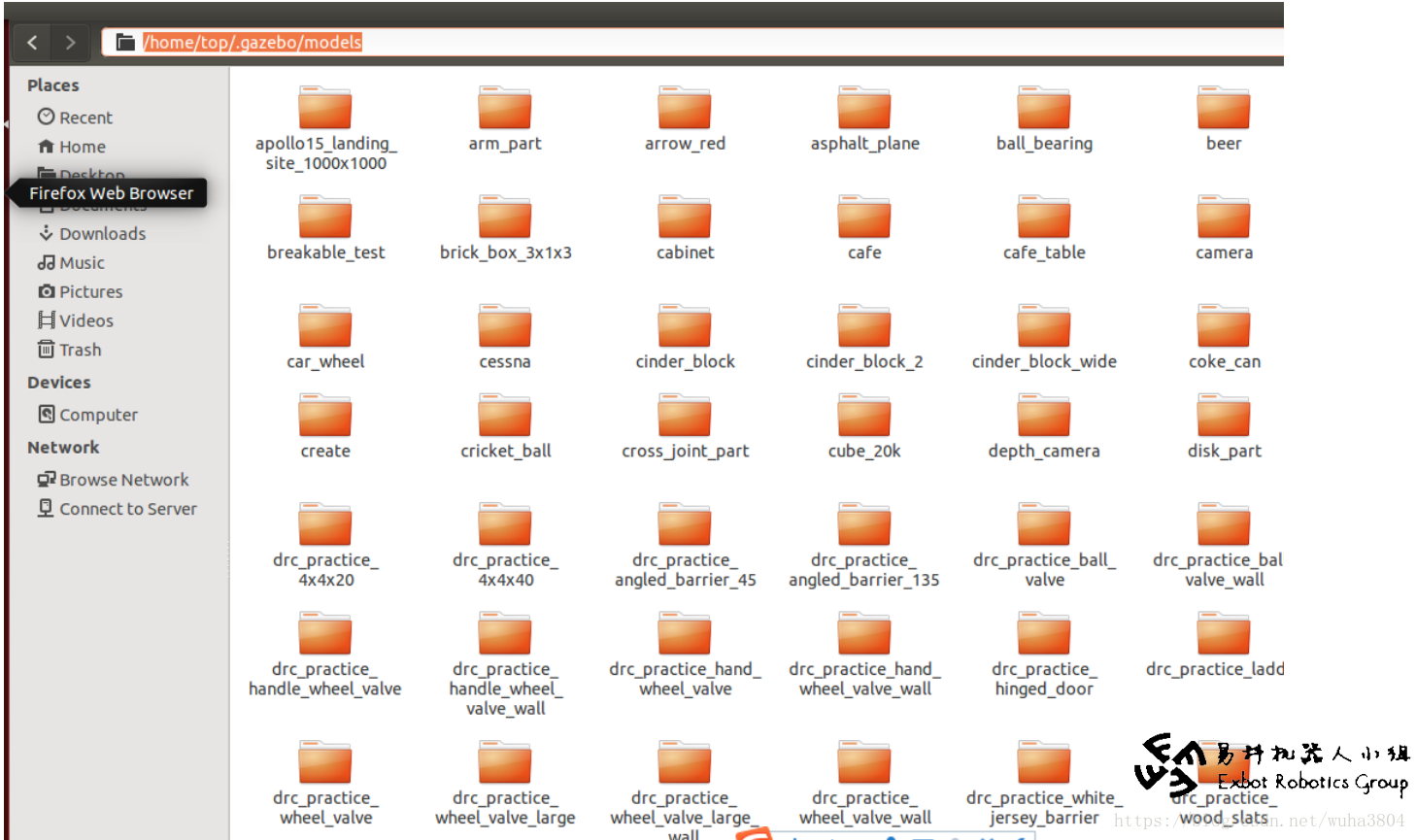Go back with the left arrow button
Screen dimensions: 1416x840
pyautogui.click(x=32, y=42)
